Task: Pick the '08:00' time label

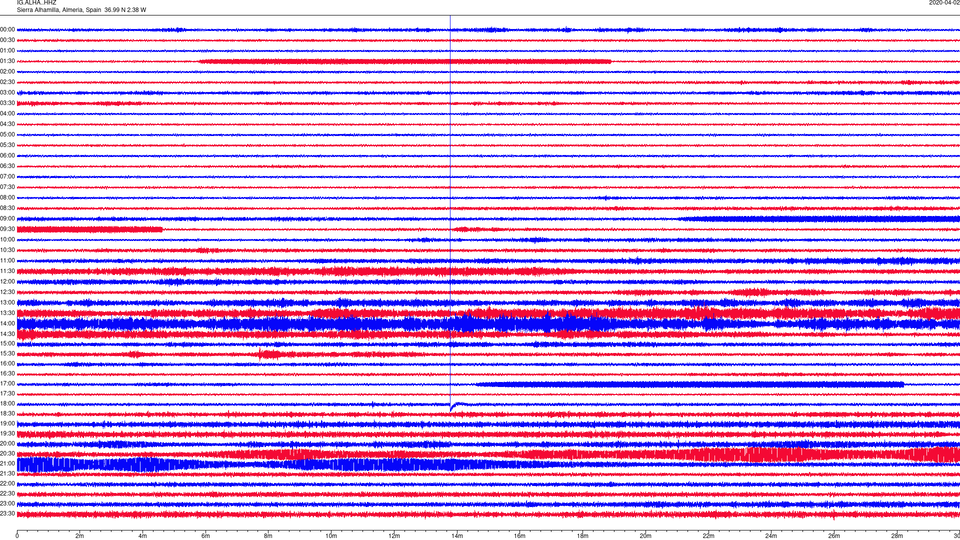Action: 7,198
